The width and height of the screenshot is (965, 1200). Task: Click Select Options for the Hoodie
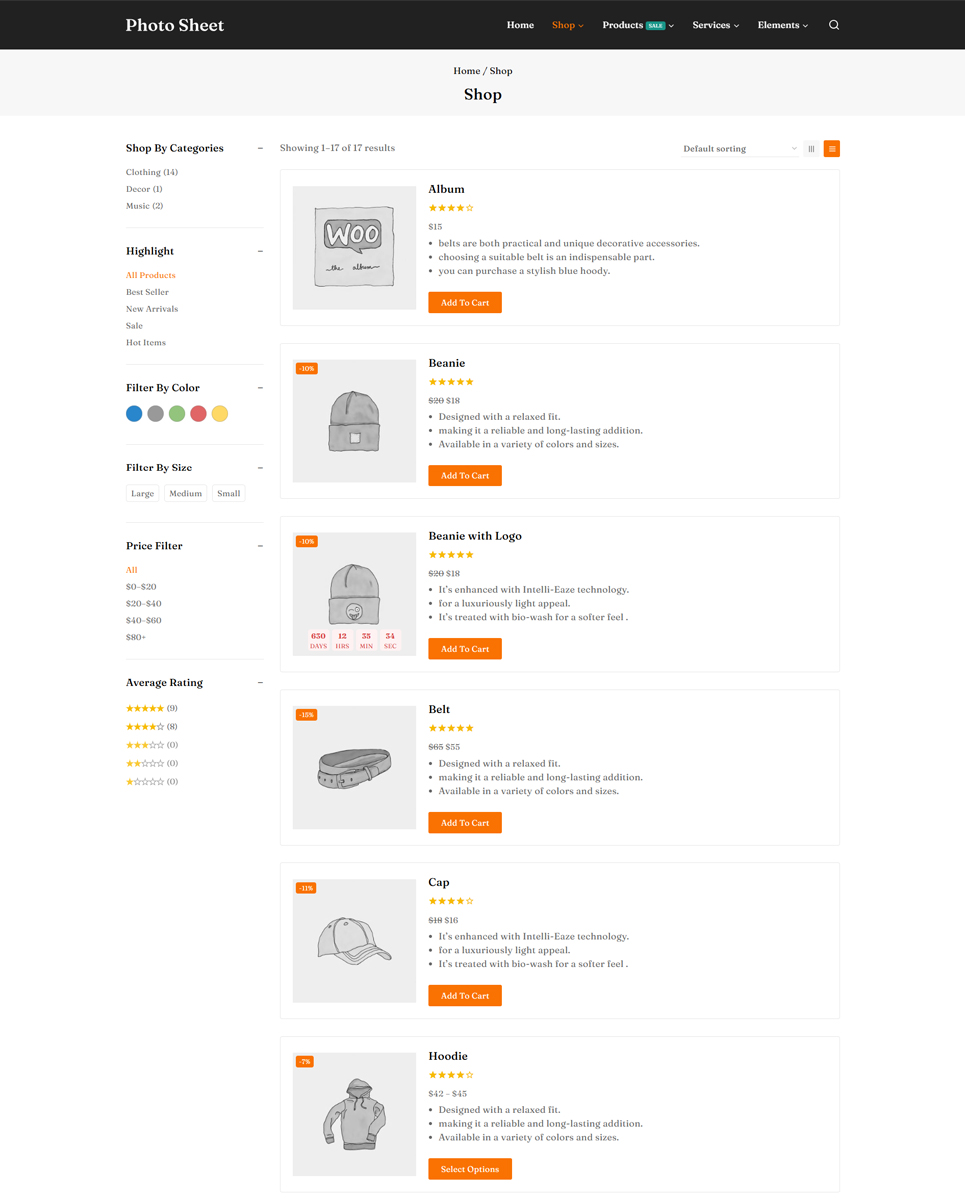[470, 1169]
